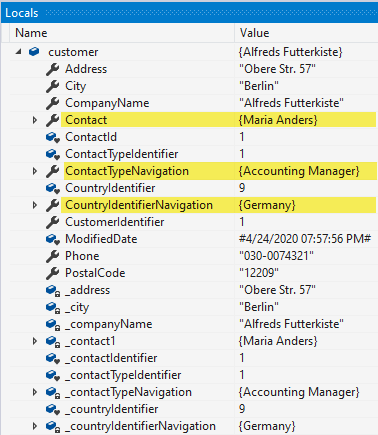Click the locked field icon next to _address
This screenshot has height=435, width=378.
53,290
